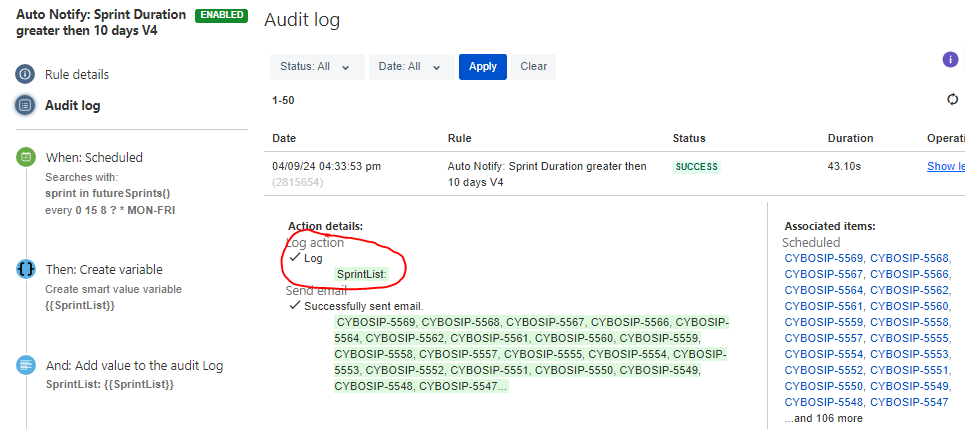Viewport: 965px width, 429px height.
Task: Open associated issue CYBOSIP-5557
Action: coord(824,338)
